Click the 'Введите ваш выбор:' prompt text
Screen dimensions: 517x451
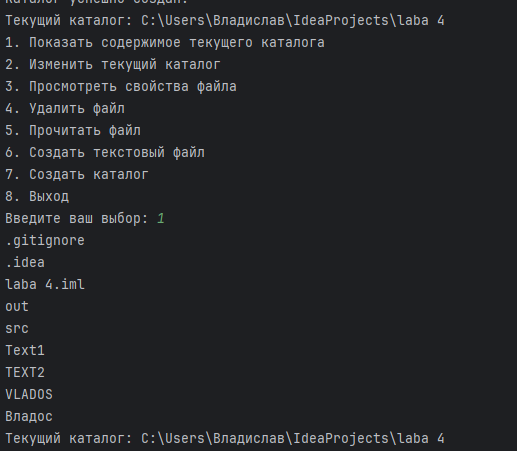coord(77,219)
